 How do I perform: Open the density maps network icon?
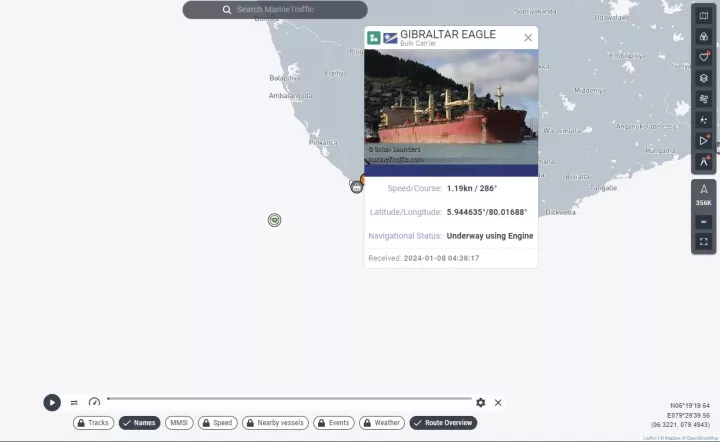tap(703, 120)
